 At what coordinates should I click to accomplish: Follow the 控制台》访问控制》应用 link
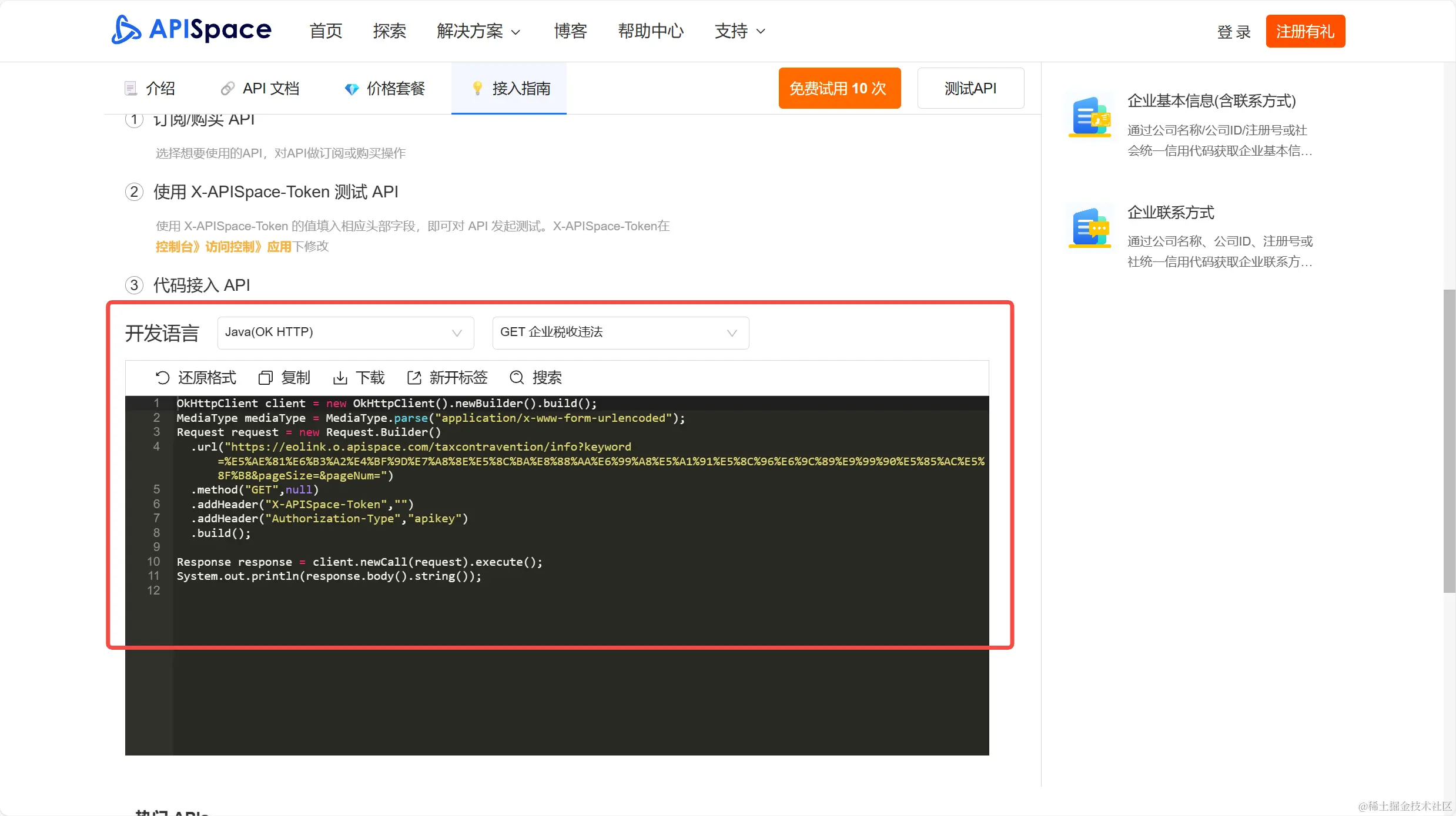pos(223,247)
